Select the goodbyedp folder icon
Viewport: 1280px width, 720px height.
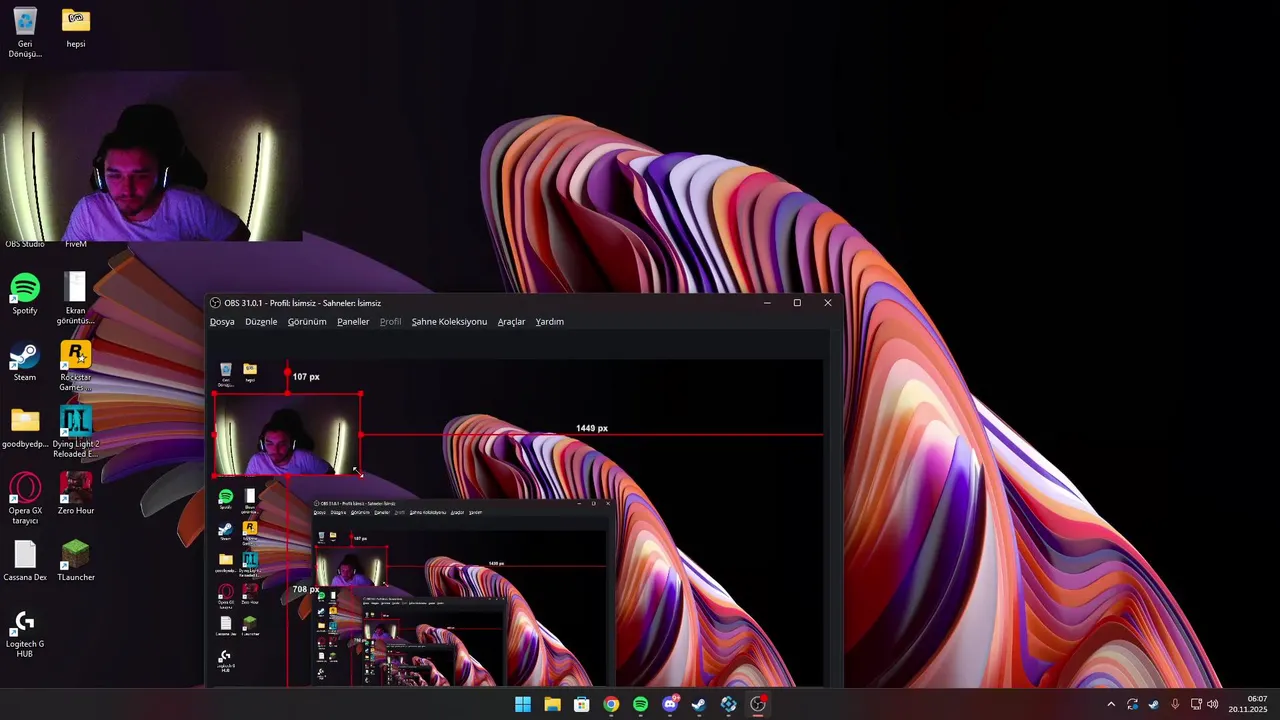(x=25, y=428)
